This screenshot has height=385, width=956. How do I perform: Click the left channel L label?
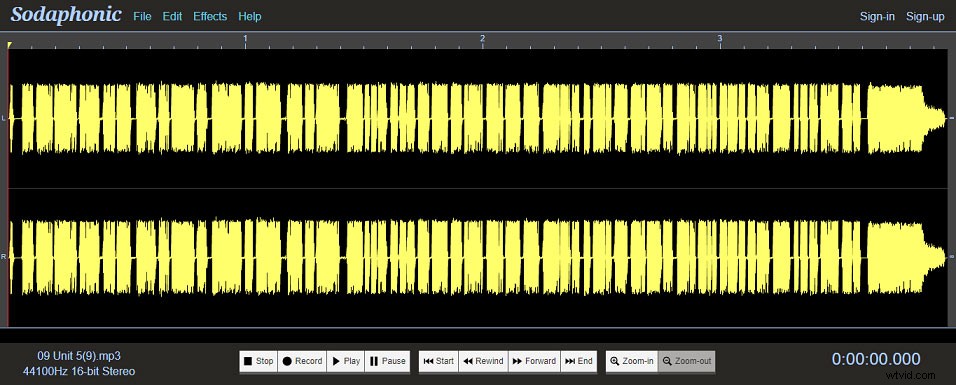[x=4, y=118]
